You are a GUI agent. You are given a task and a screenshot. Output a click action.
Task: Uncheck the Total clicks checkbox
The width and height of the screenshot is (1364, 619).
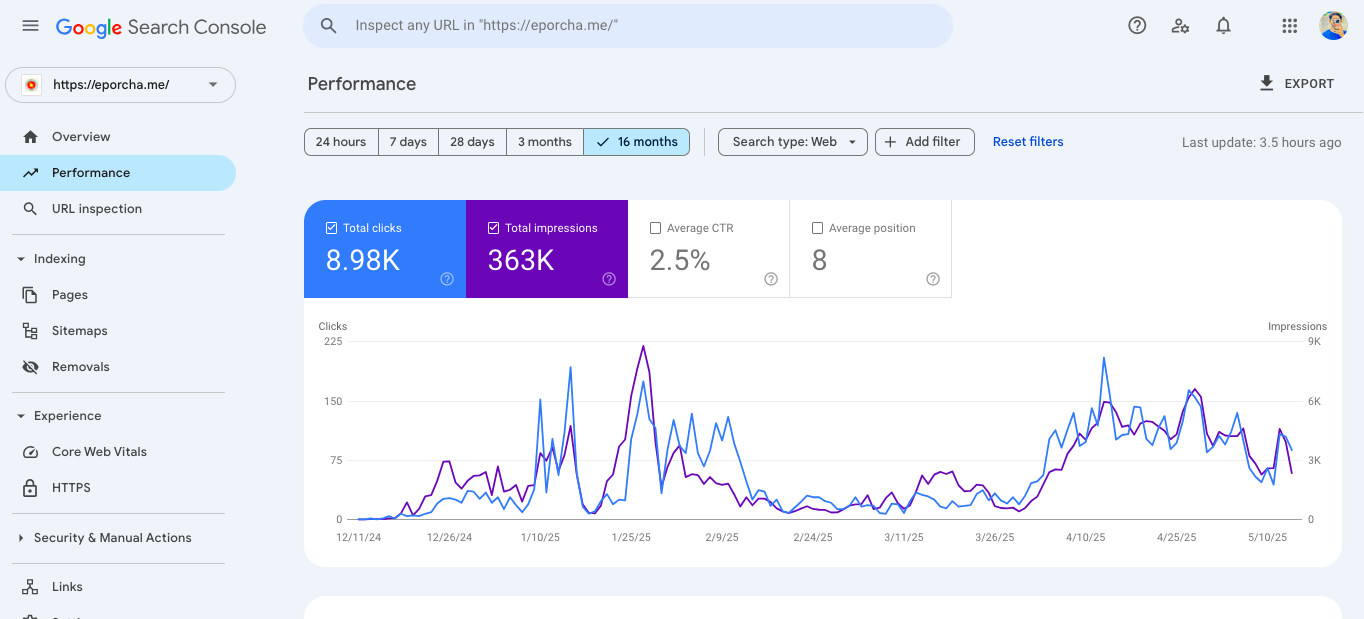pos(332,228)
